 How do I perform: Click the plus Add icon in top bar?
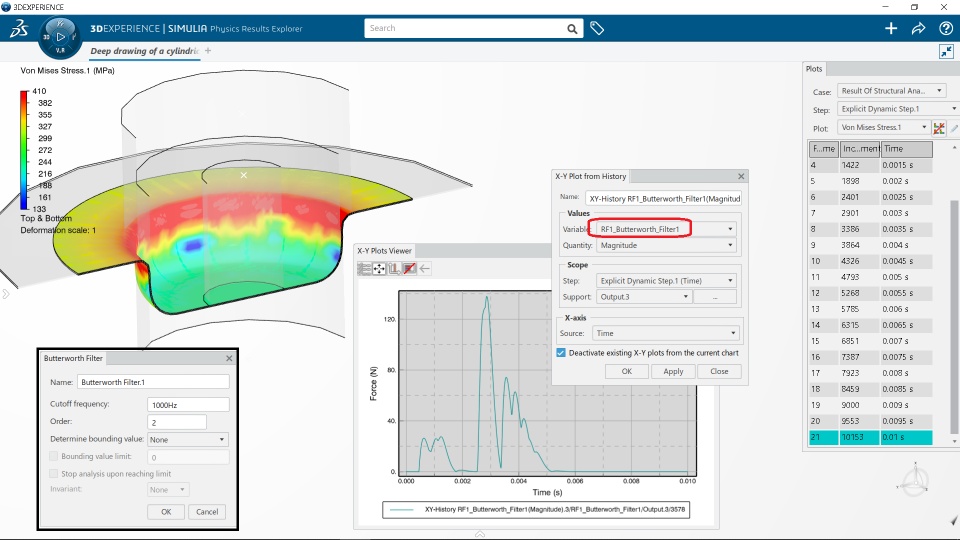(891, 28)
